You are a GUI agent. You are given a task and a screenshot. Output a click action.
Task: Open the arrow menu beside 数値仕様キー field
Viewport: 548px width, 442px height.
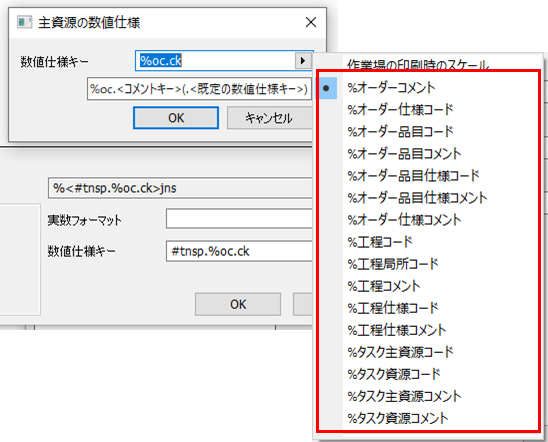(303, 60)
